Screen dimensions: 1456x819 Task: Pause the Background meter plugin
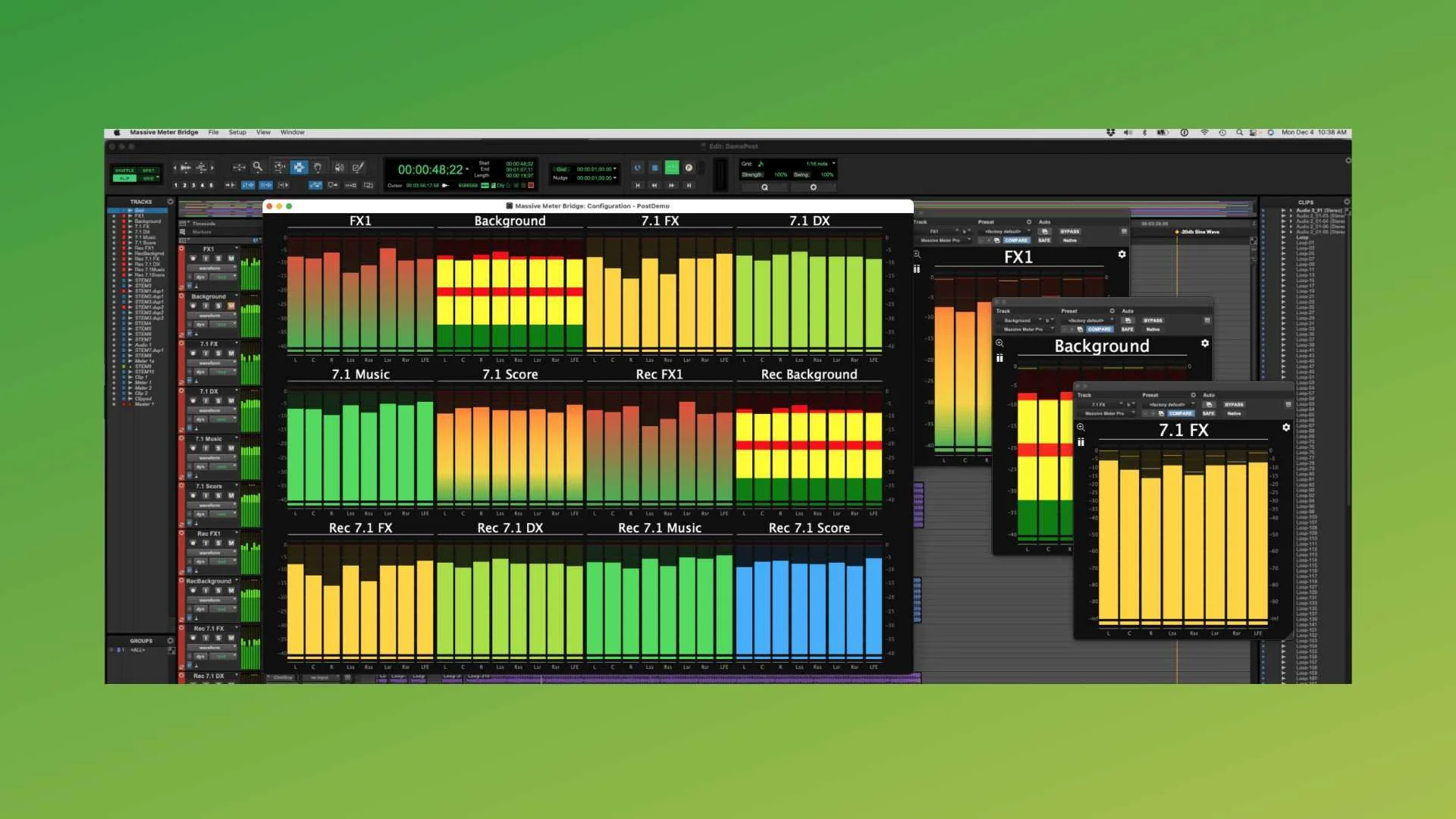(999, 358)
